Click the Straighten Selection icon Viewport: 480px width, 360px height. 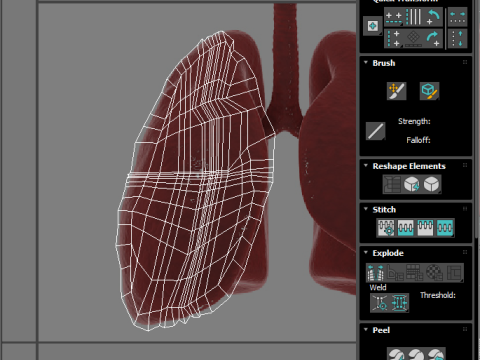coord(392,184)
